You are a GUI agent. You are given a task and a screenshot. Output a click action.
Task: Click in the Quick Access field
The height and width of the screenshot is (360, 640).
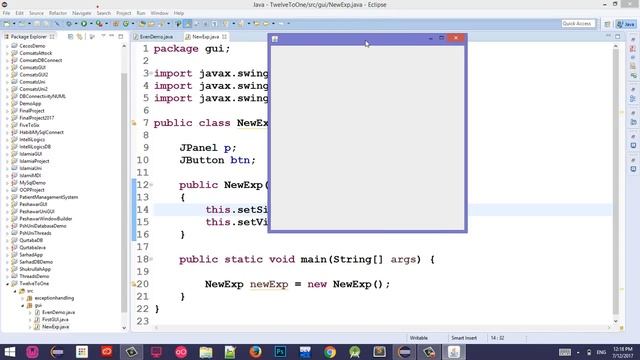[578, 24]
